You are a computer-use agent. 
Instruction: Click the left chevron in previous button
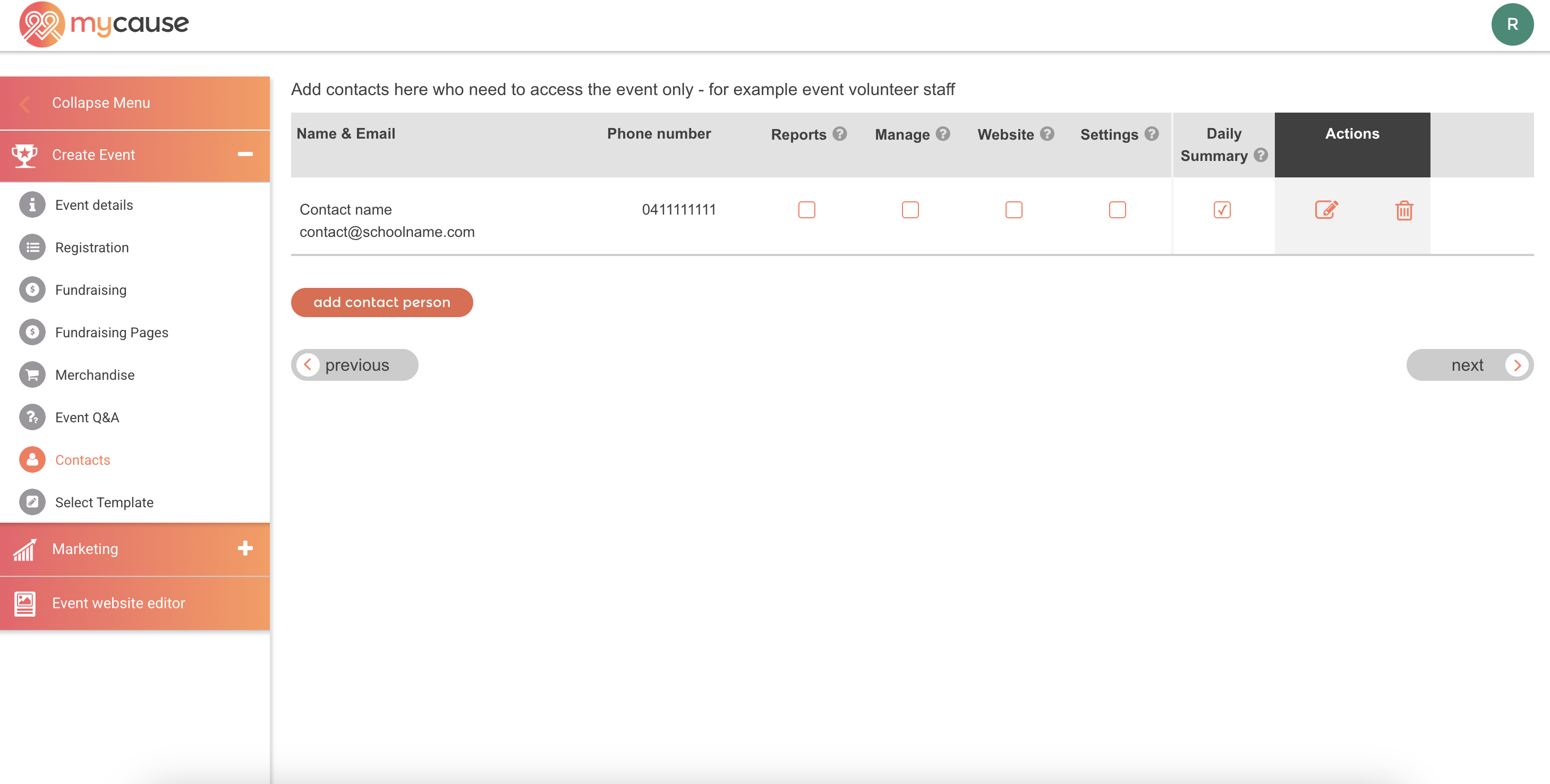click(308, 364)
